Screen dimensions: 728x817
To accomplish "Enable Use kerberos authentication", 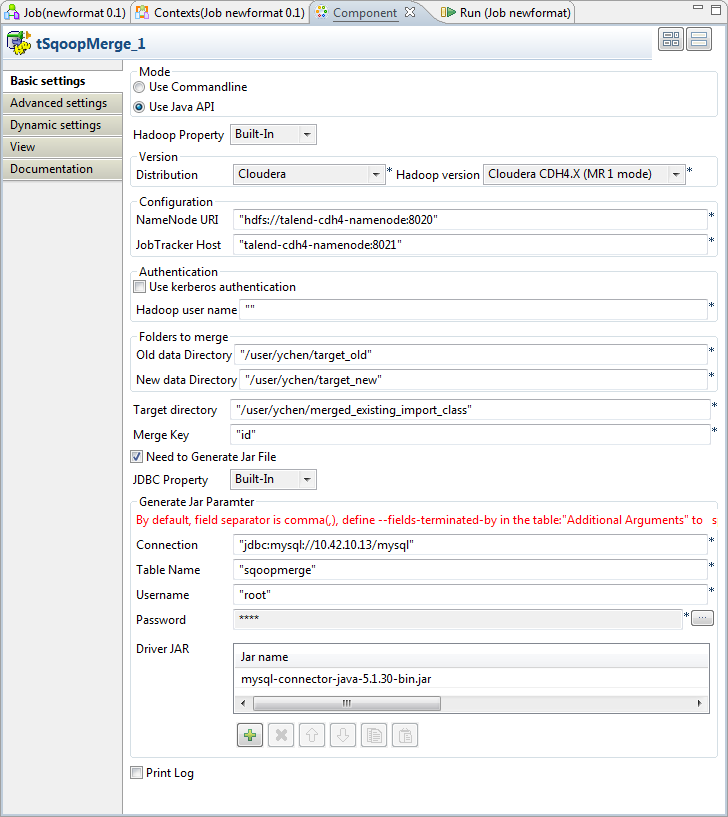I will coord(139,287).
